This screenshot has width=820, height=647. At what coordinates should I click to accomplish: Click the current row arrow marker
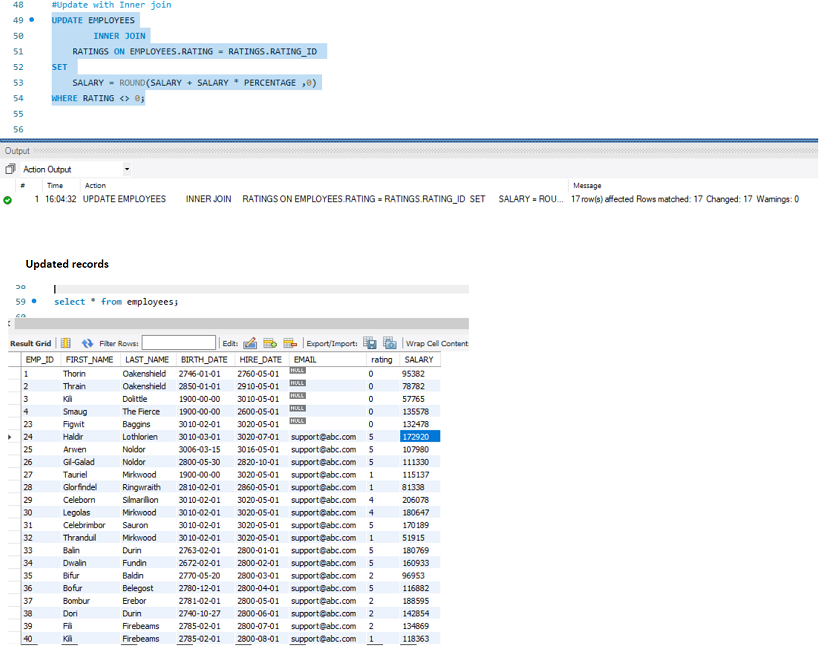9,437
